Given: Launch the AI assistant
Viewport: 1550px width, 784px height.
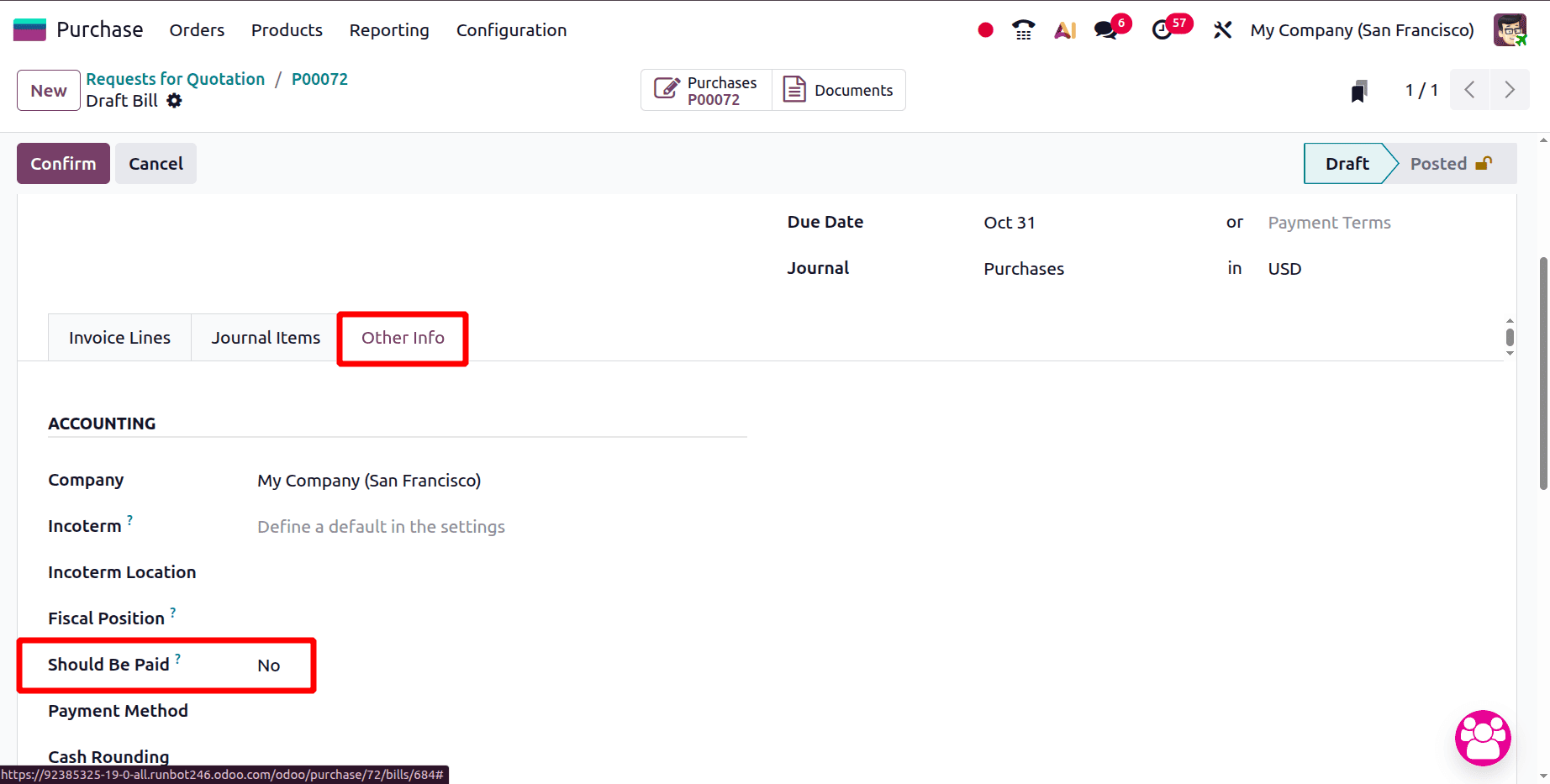Looking at the screenshot, I should point(1064,29).
